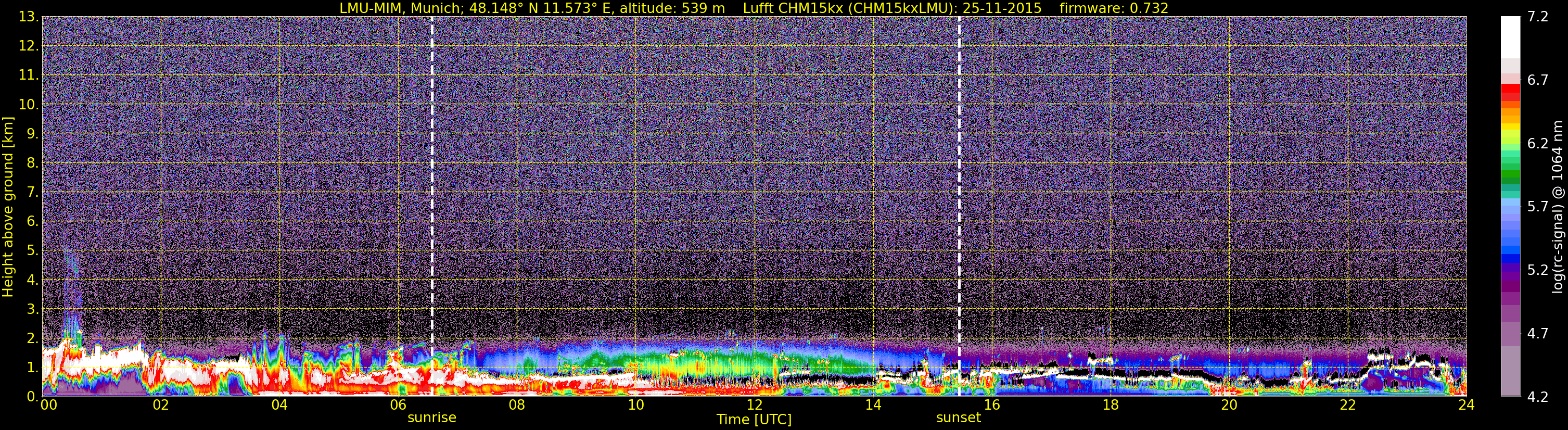Click the colorbar value '6.2'

pos(1538,143)
